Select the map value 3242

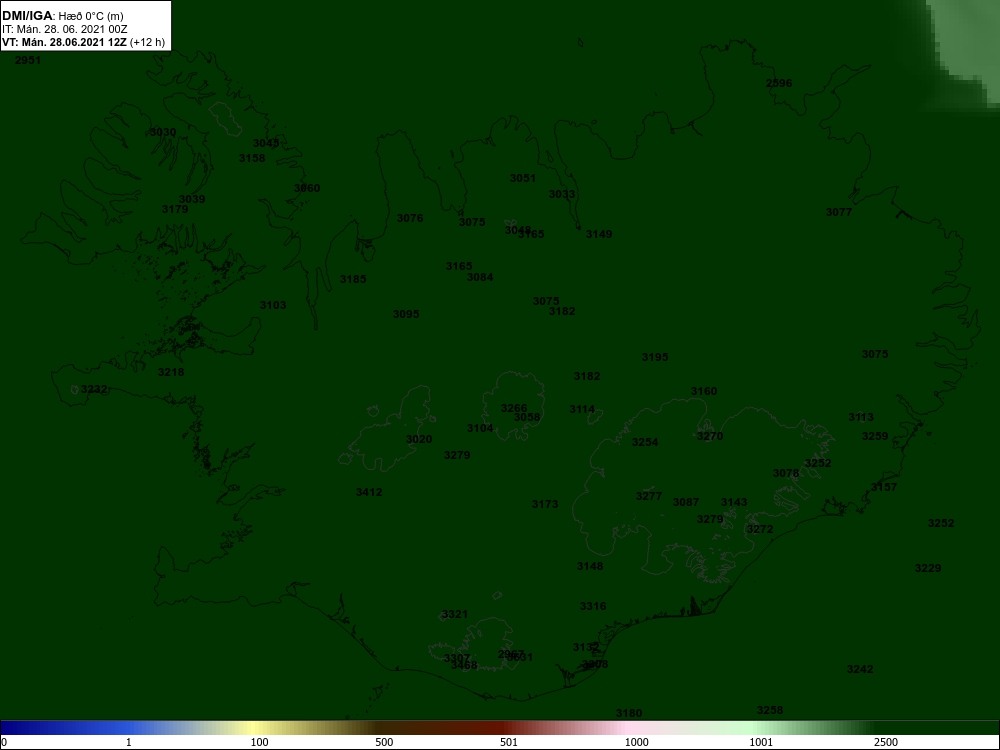(x=860, y=669)
